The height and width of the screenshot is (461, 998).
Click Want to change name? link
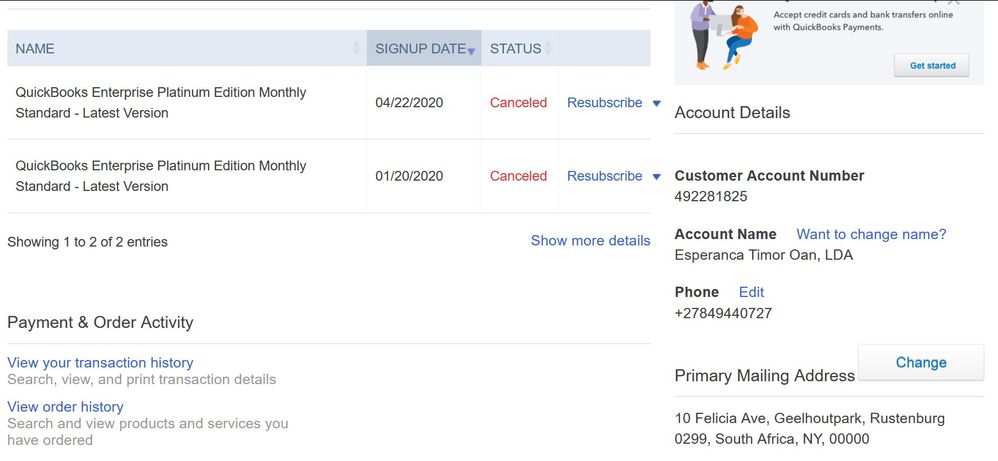(x=871, y=234)
